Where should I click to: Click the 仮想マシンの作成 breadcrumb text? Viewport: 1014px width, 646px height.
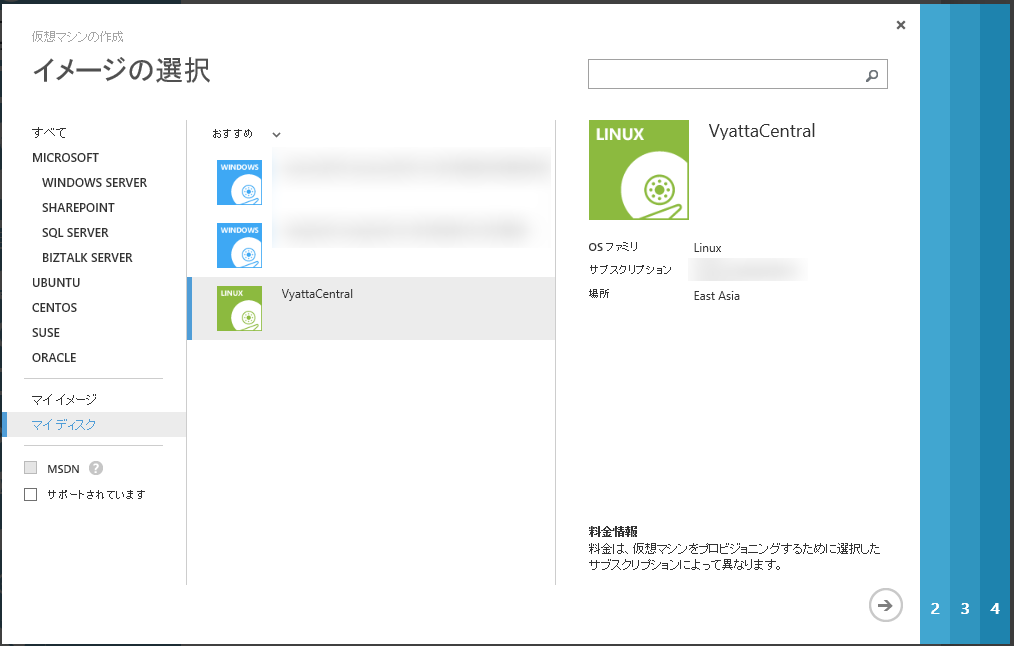pos(78,37)
